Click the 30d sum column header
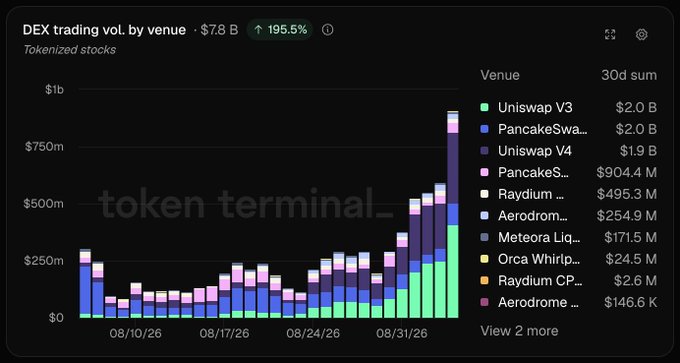680x363 pixels. pyautogui.click(x=629, y=75)
